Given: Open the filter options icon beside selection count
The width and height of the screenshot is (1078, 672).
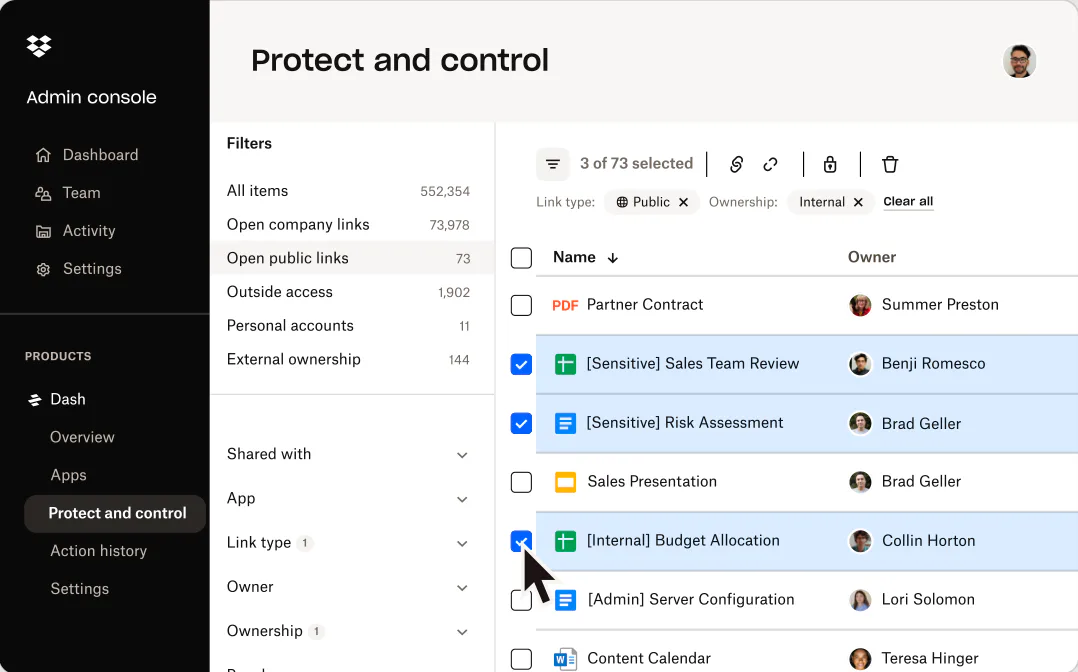Looking at the screenshot, I should 553,163.
